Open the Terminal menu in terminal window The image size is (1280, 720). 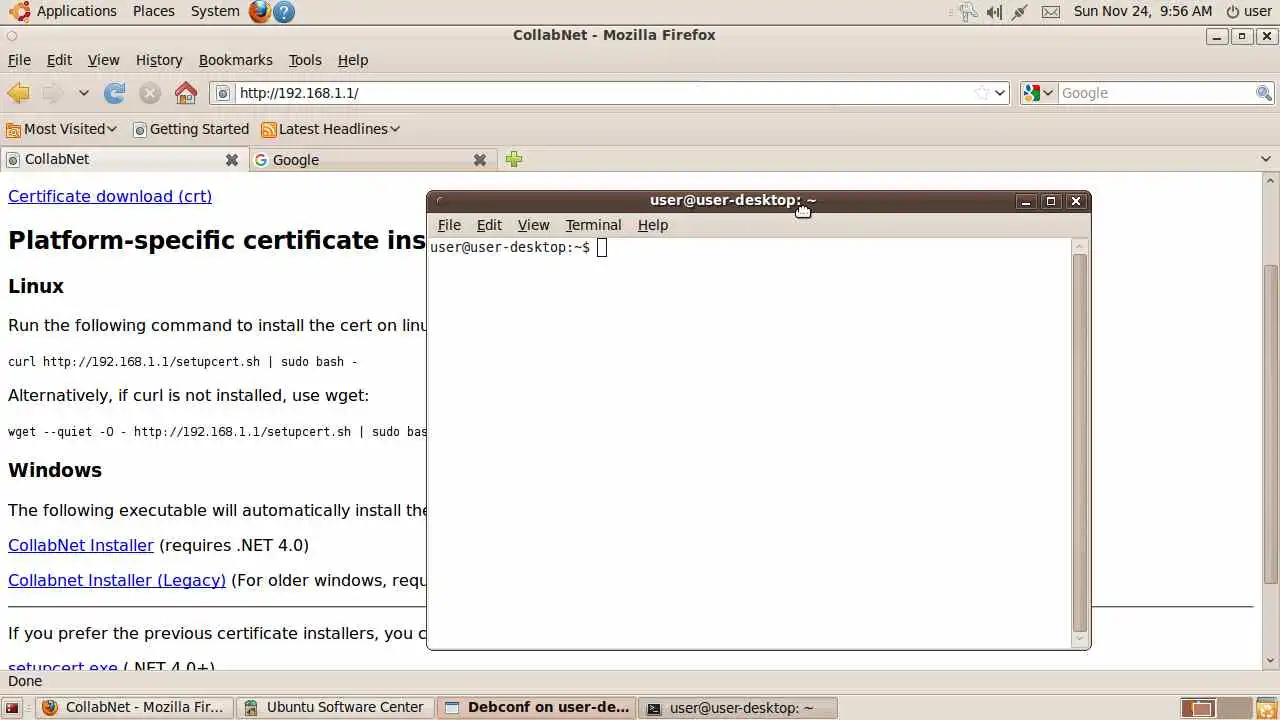593,225
